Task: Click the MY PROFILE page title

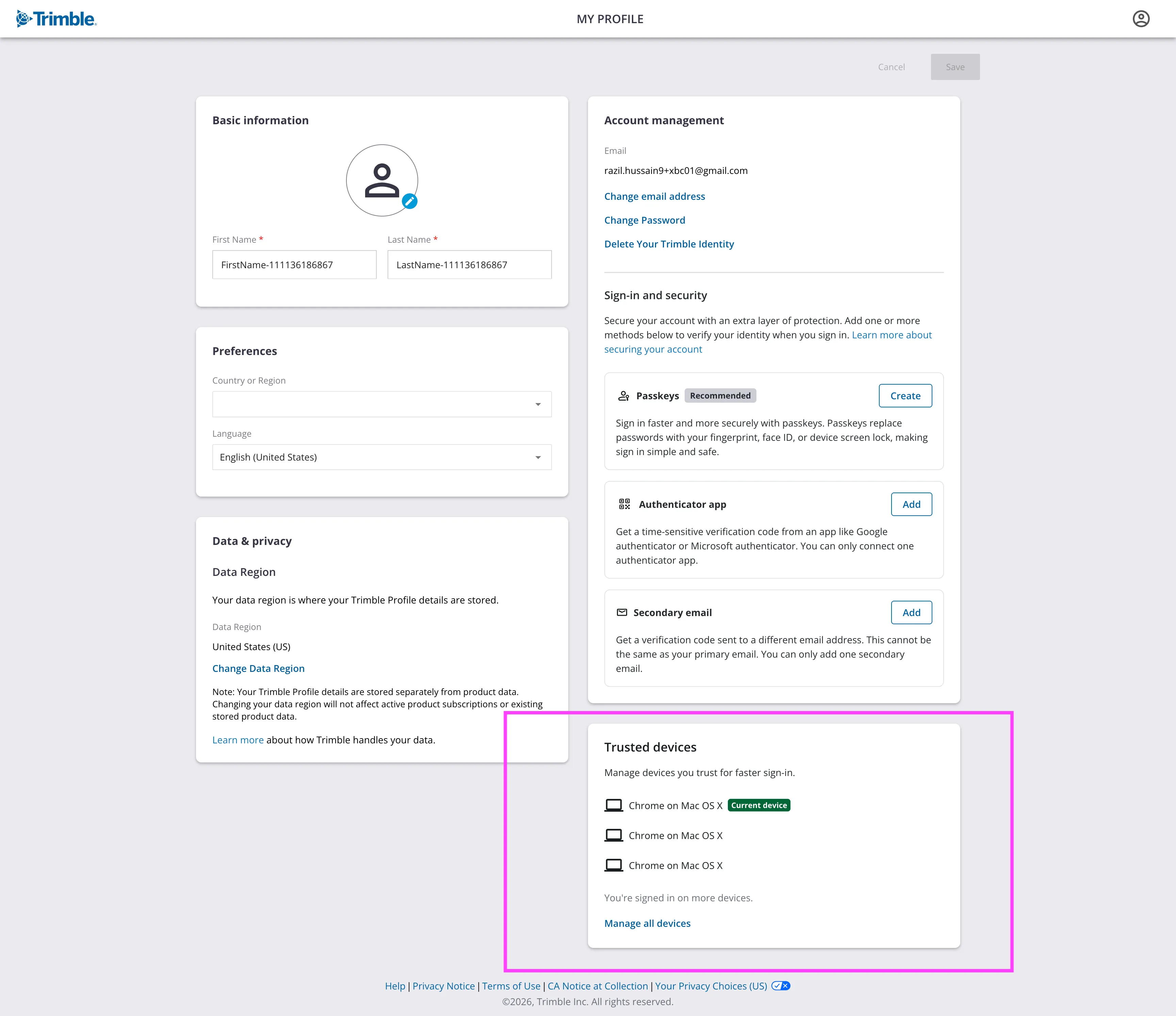Action: pos(610,19)
